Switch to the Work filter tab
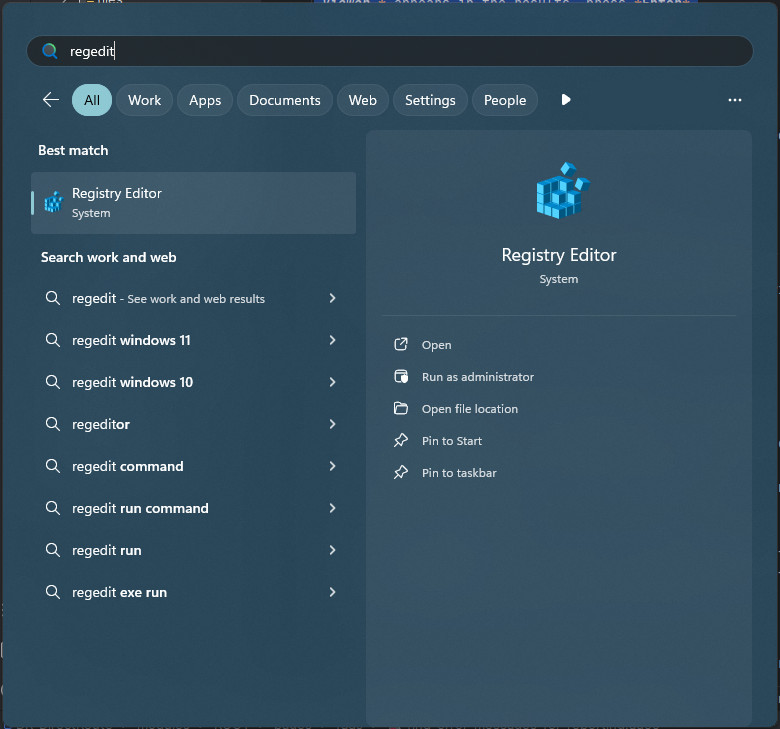 pos(144,100)
